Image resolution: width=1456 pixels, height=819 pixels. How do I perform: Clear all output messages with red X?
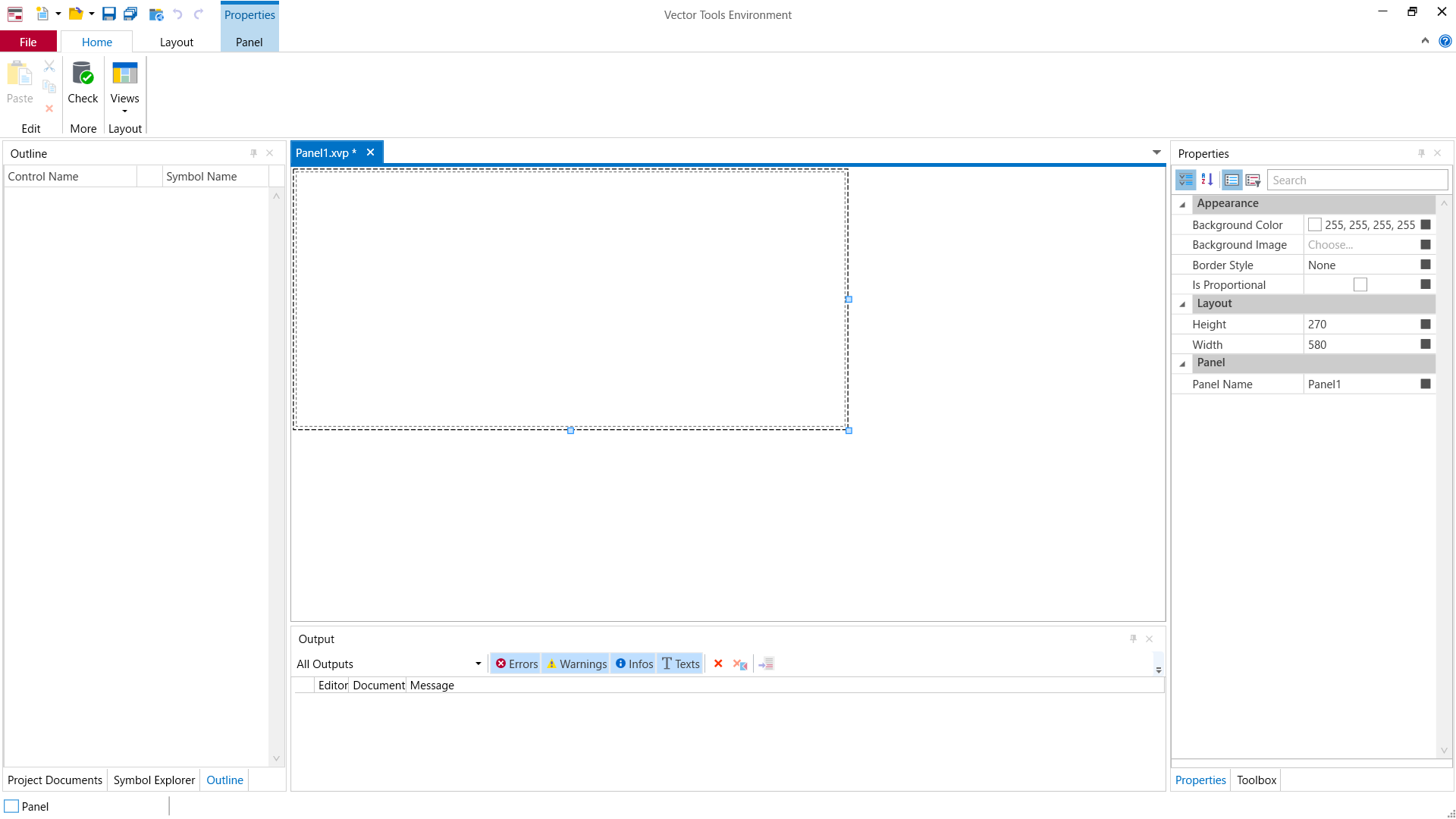[718, 664]
